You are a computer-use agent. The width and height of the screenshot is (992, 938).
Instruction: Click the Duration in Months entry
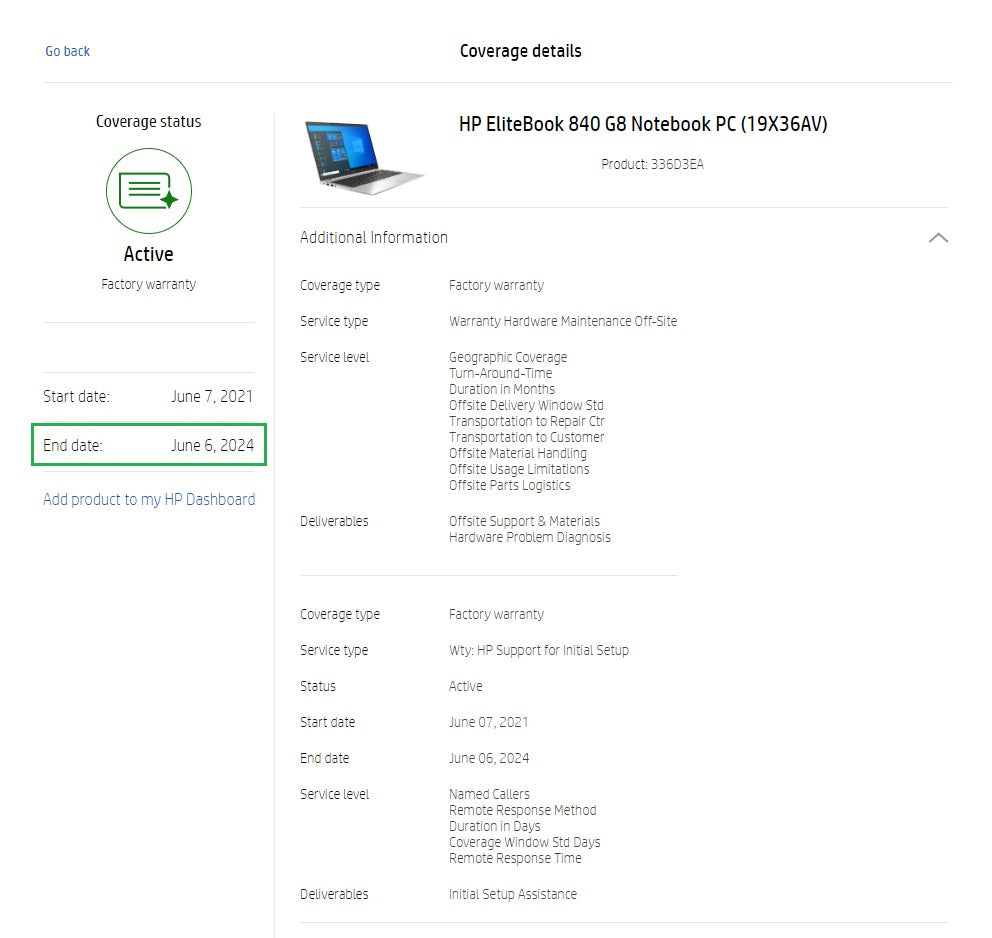point(502,389)
